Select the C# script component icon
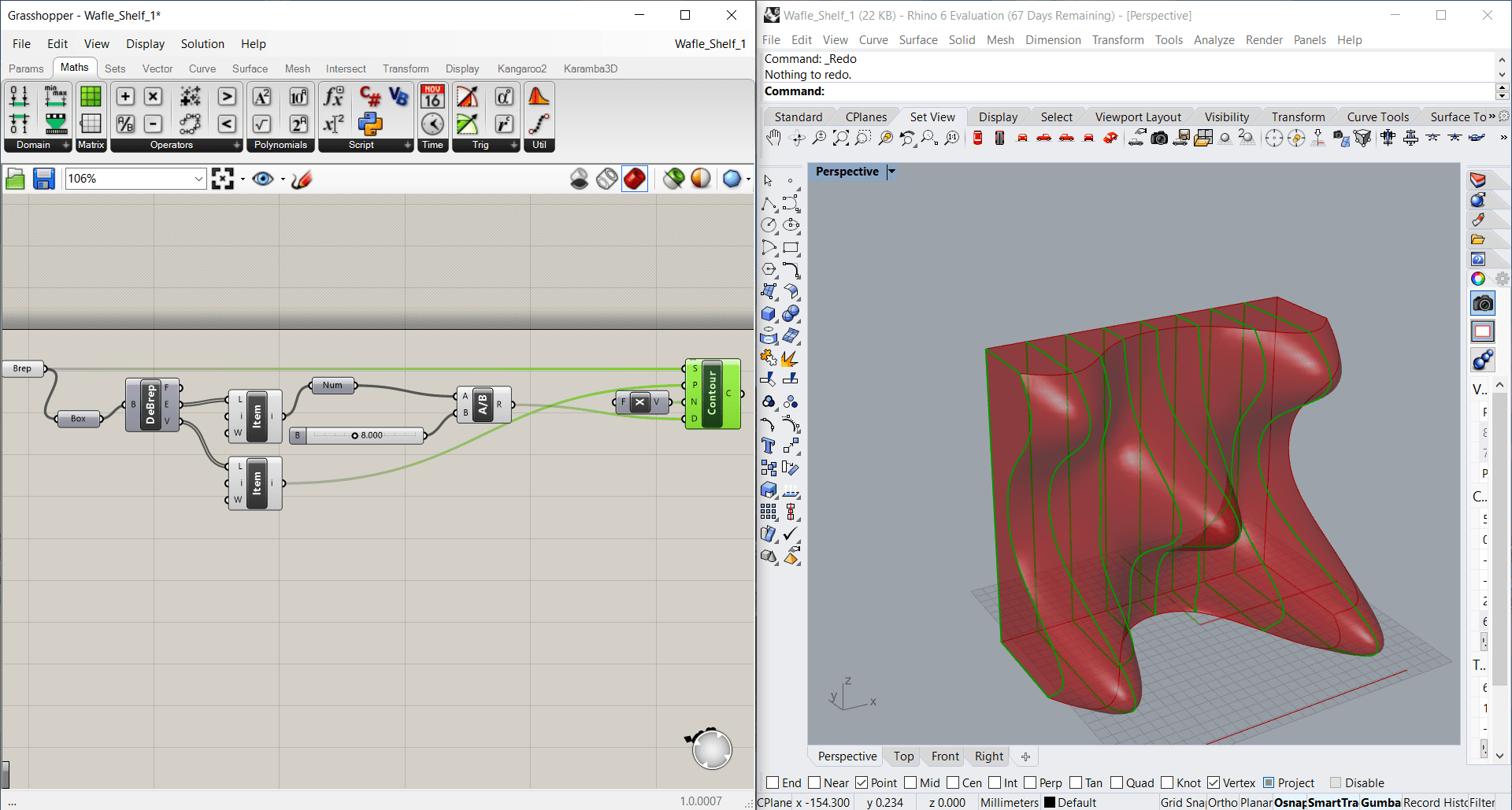The width and height of the screenshot is (1512, 810). pos(370,96)
